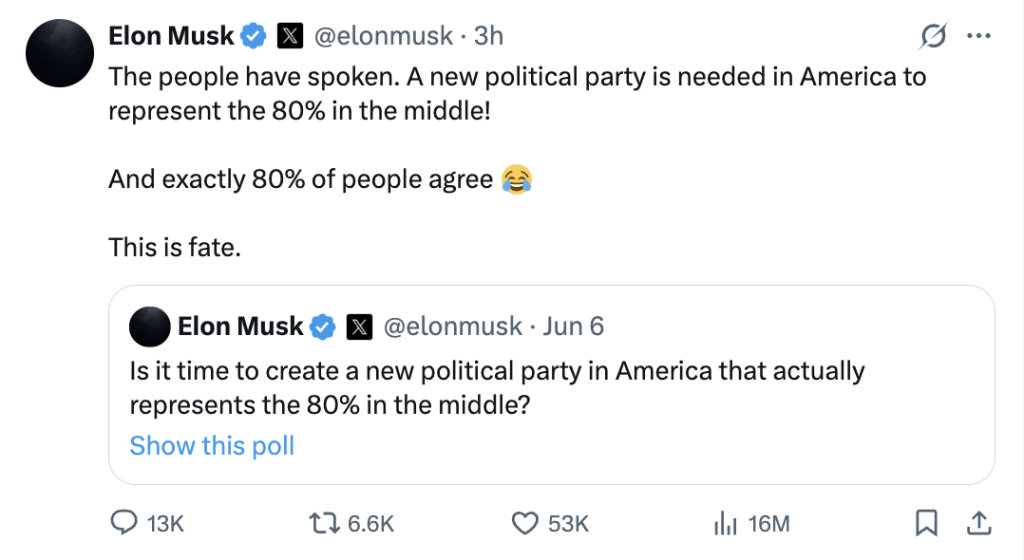View post analytics bar chart icon
The image size is (1024, 560).
click(724, 523)
